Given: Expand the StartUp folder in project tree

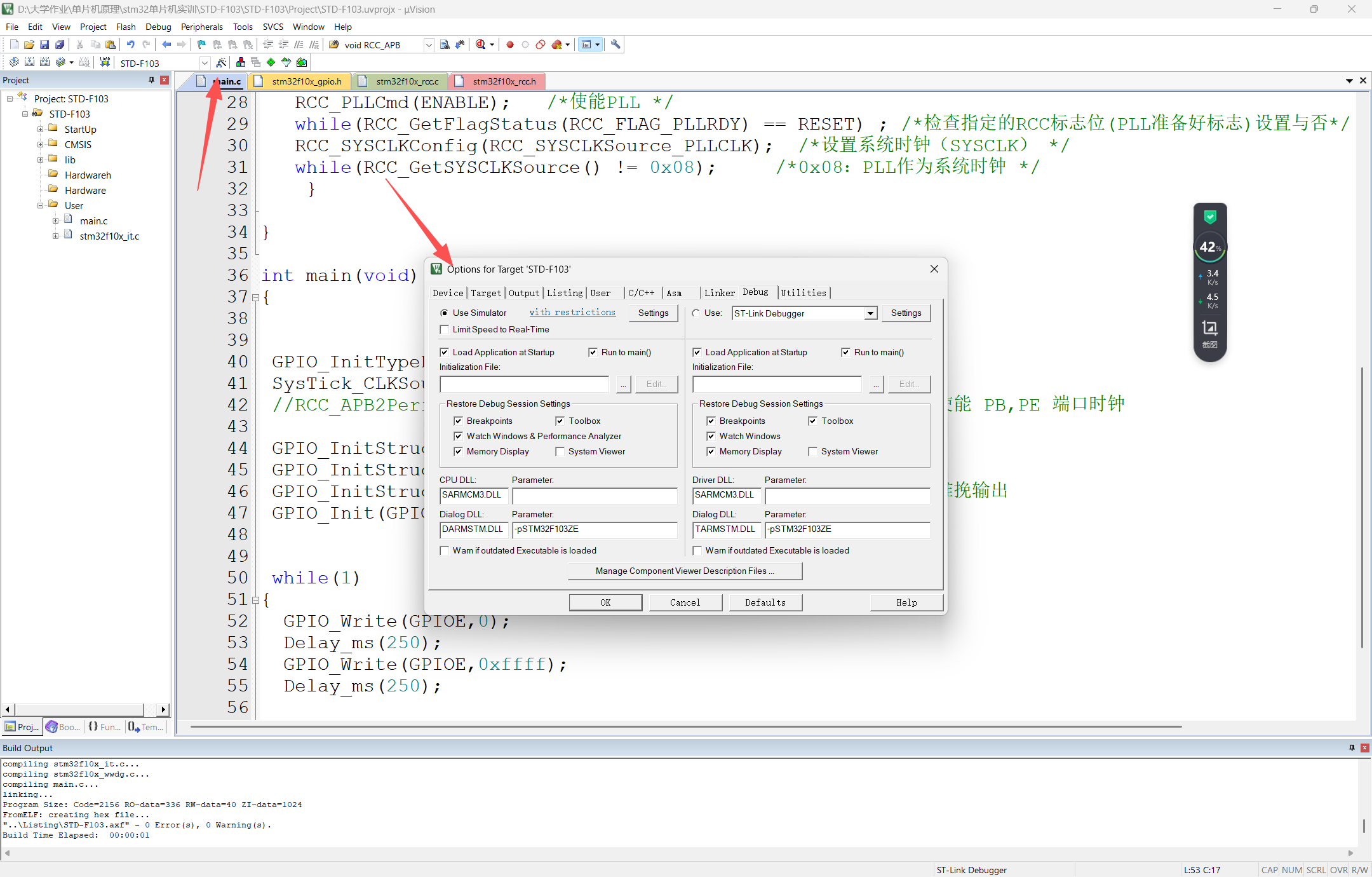Looking at the screenshot, I should [x=40, y=129].
